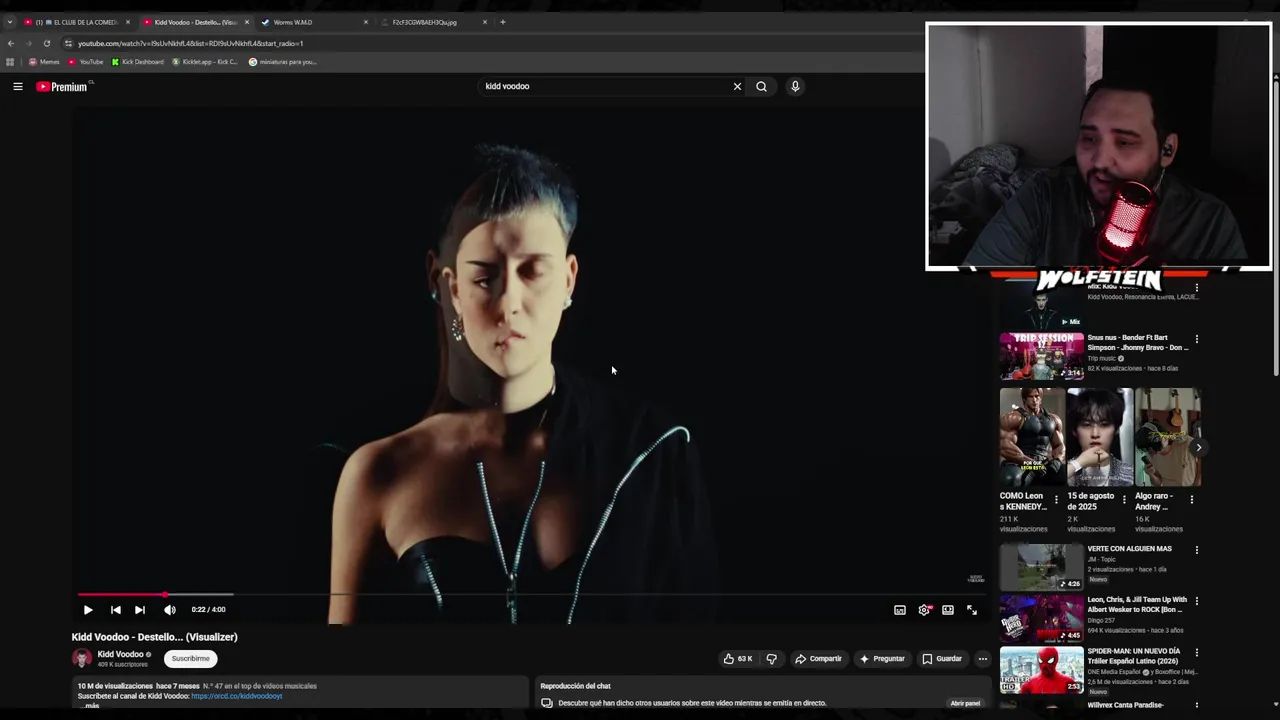
Task: Start voice search with the microphone
Action: point(795,86)
